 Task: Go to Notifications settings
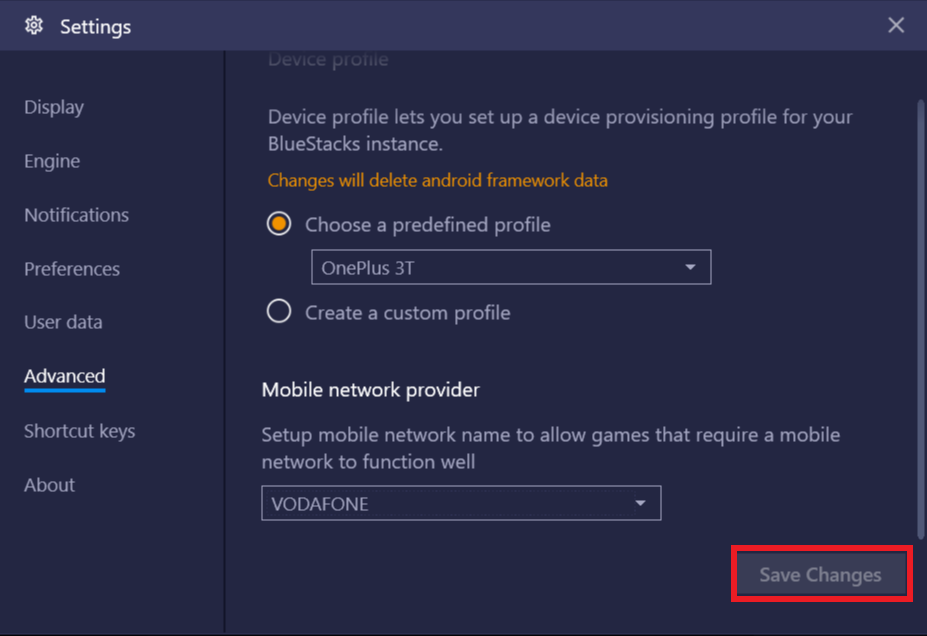tap(76, 215)
